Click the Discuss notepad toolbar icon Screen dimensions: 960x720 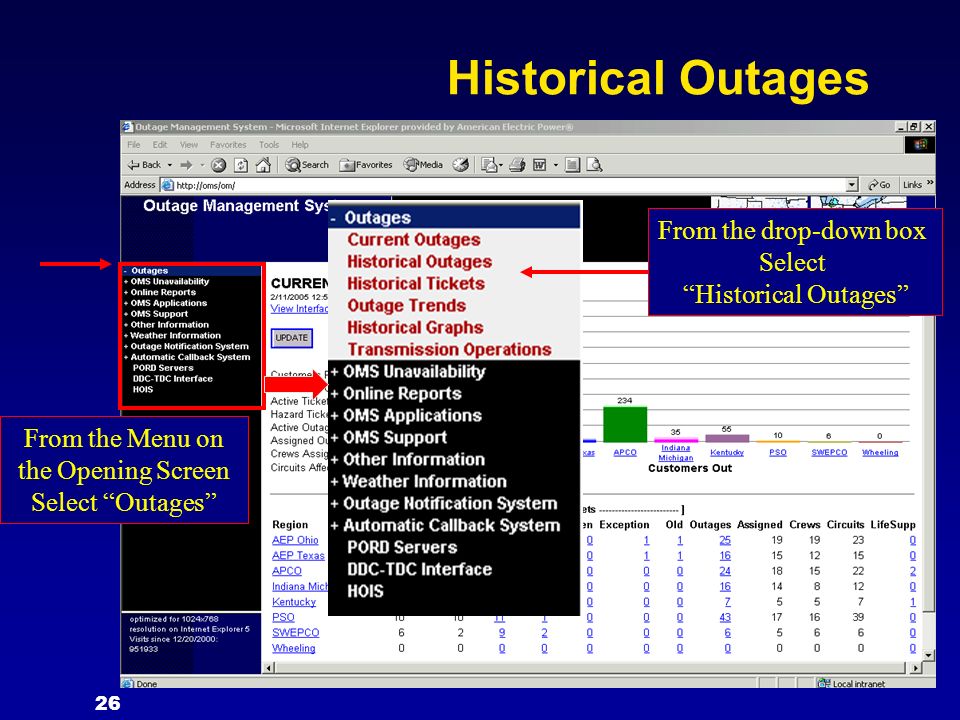pyautogui.click(x=572, y=165)
